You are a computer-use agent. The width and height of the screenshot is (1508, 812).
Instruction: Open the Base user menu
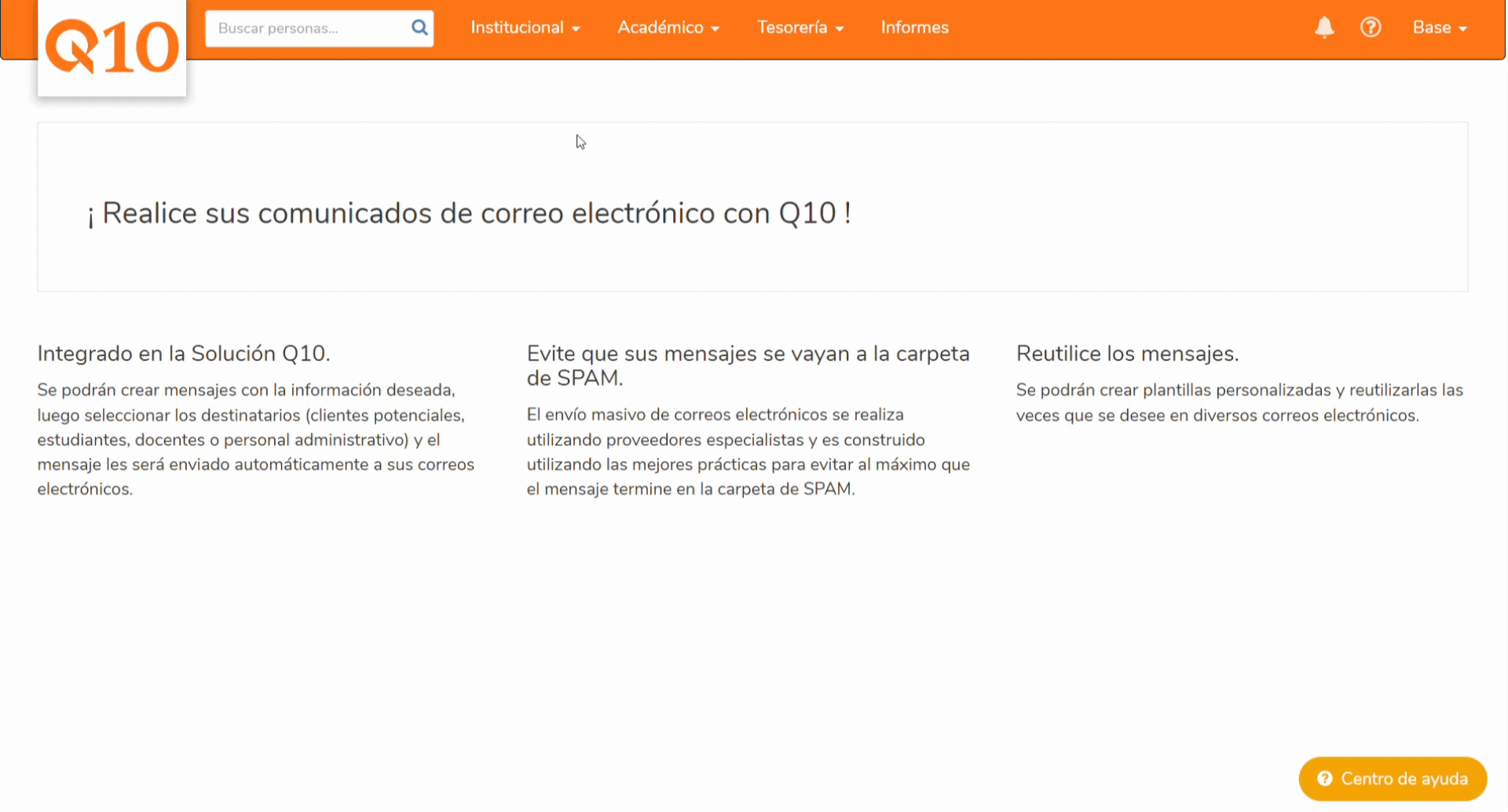click(1440, 27)
